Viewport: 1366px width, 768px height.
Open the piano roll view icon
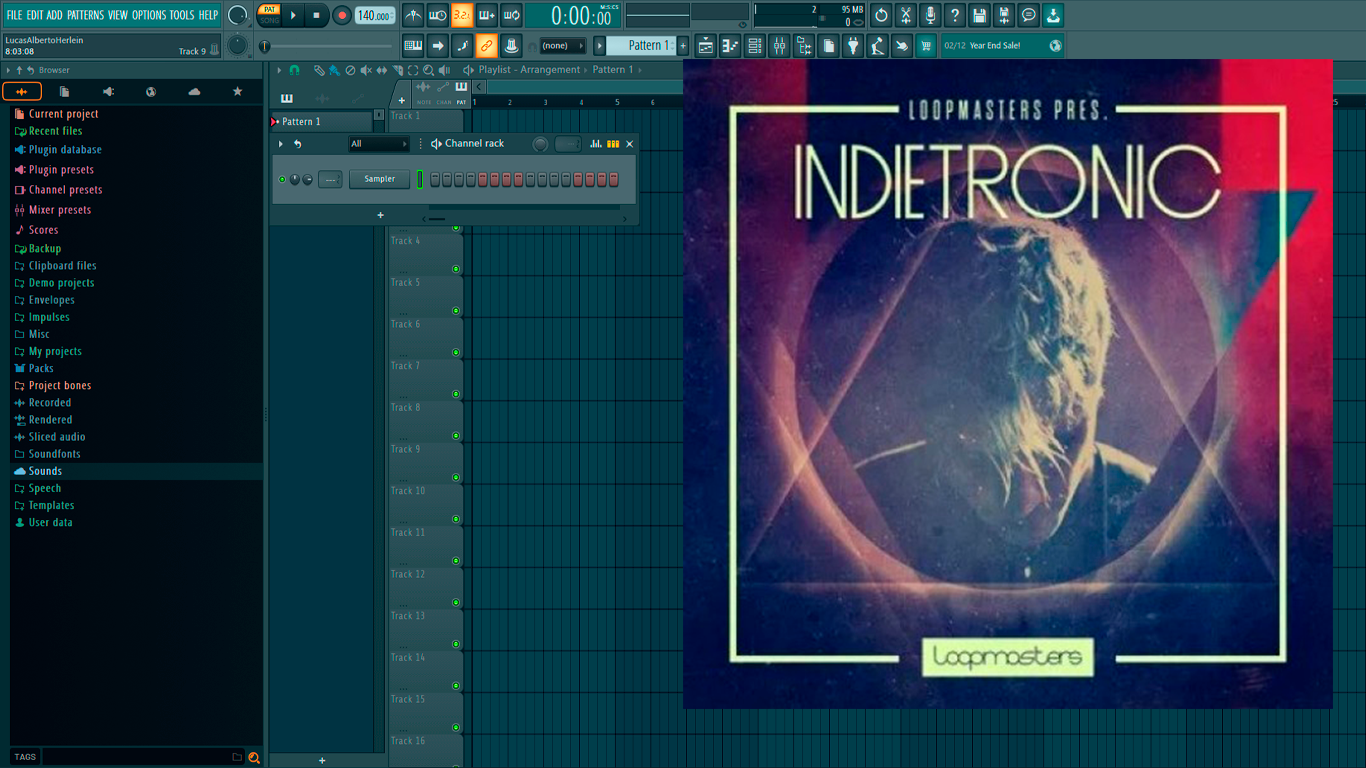[x=730, y=45]
